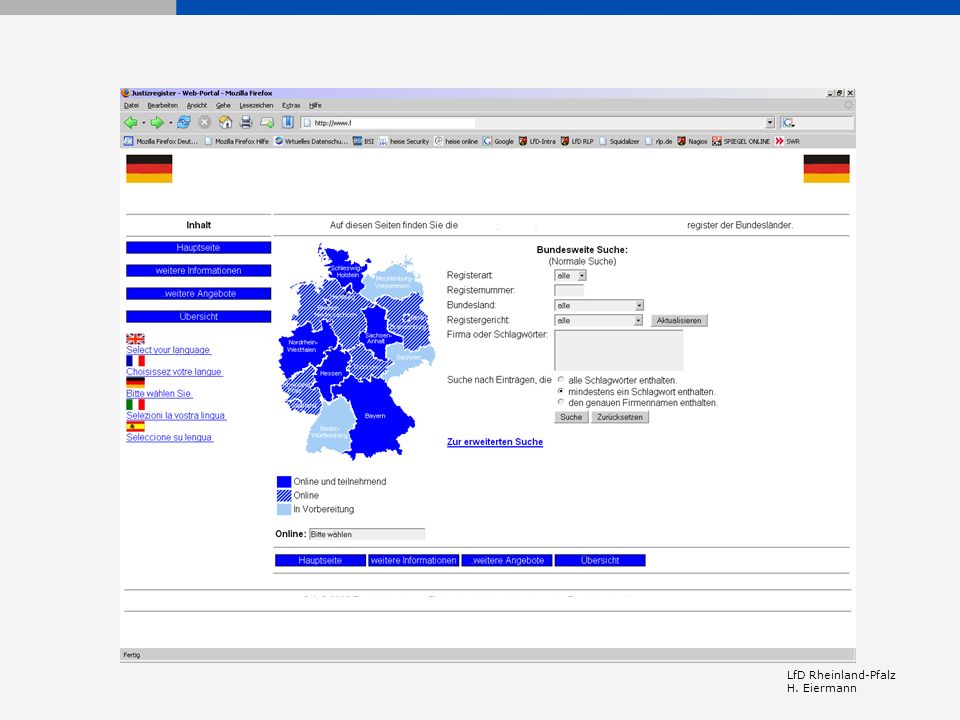Screen dimensions: 960x720
Task: Click 'Choisissez votre langue' link
Action: coord(174,372)
